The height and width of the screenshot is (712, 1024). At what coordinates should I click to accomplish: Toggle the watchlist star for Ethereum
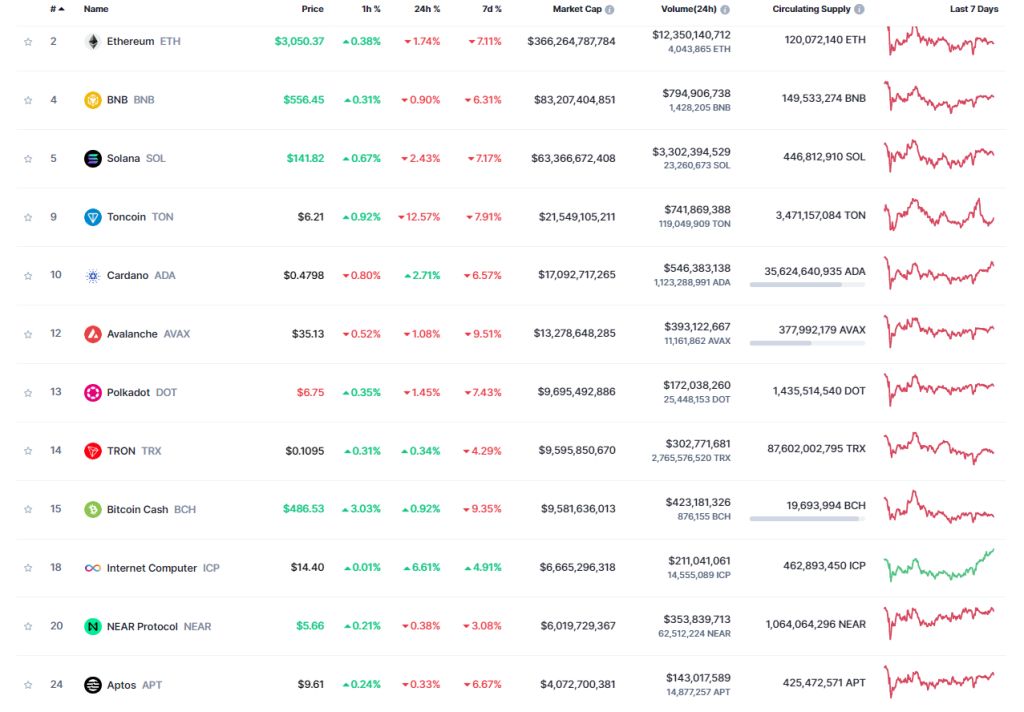point(28,41)
